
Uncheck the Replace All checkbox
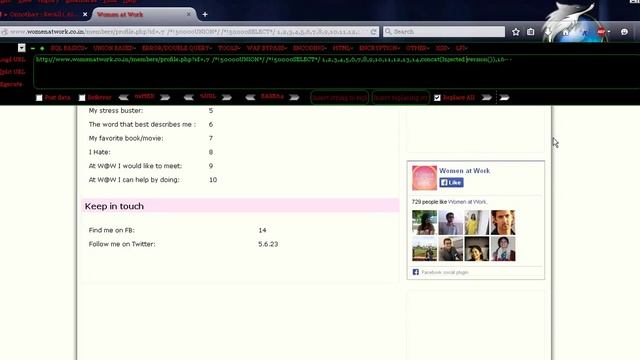click(437, 98)
